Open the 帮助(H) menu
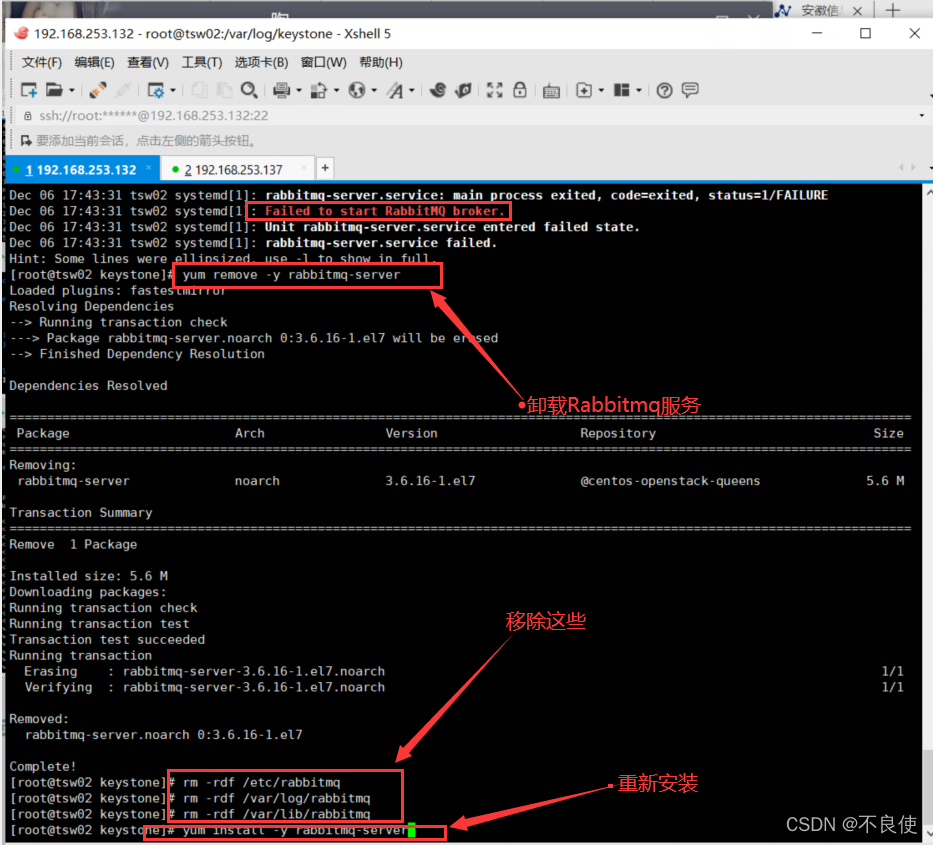 pos(381,62)
